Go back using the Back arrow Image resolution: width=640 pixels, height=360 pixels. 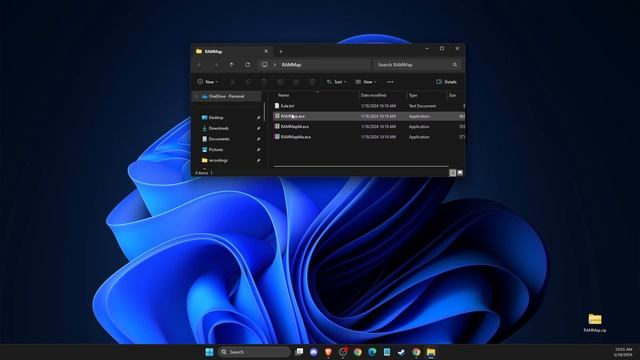[x=200, y=64]
